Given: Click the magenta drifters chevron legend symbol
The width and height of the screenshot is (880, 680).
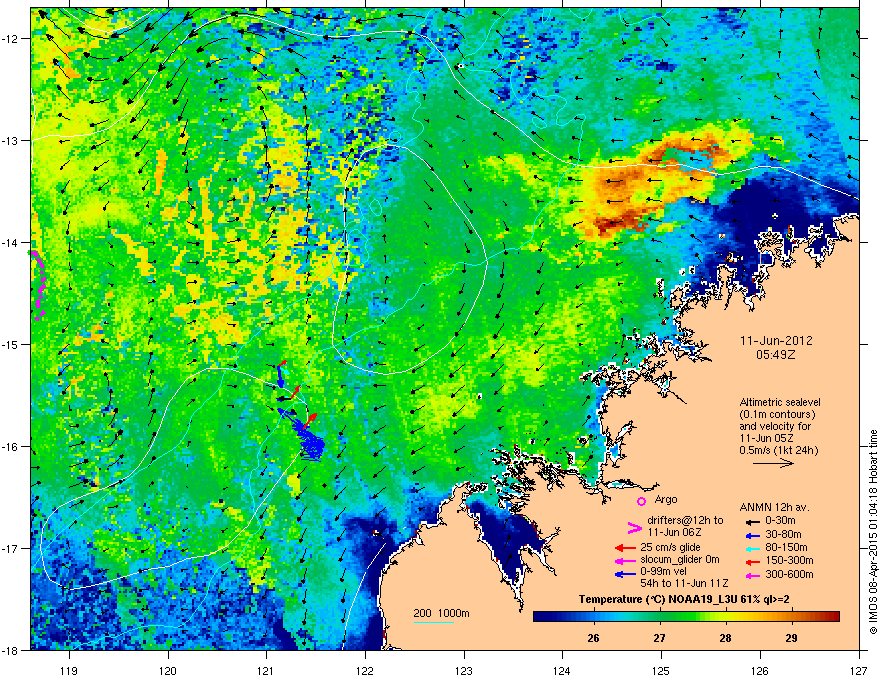Looking at the screenshot, I should pos(634,527).
